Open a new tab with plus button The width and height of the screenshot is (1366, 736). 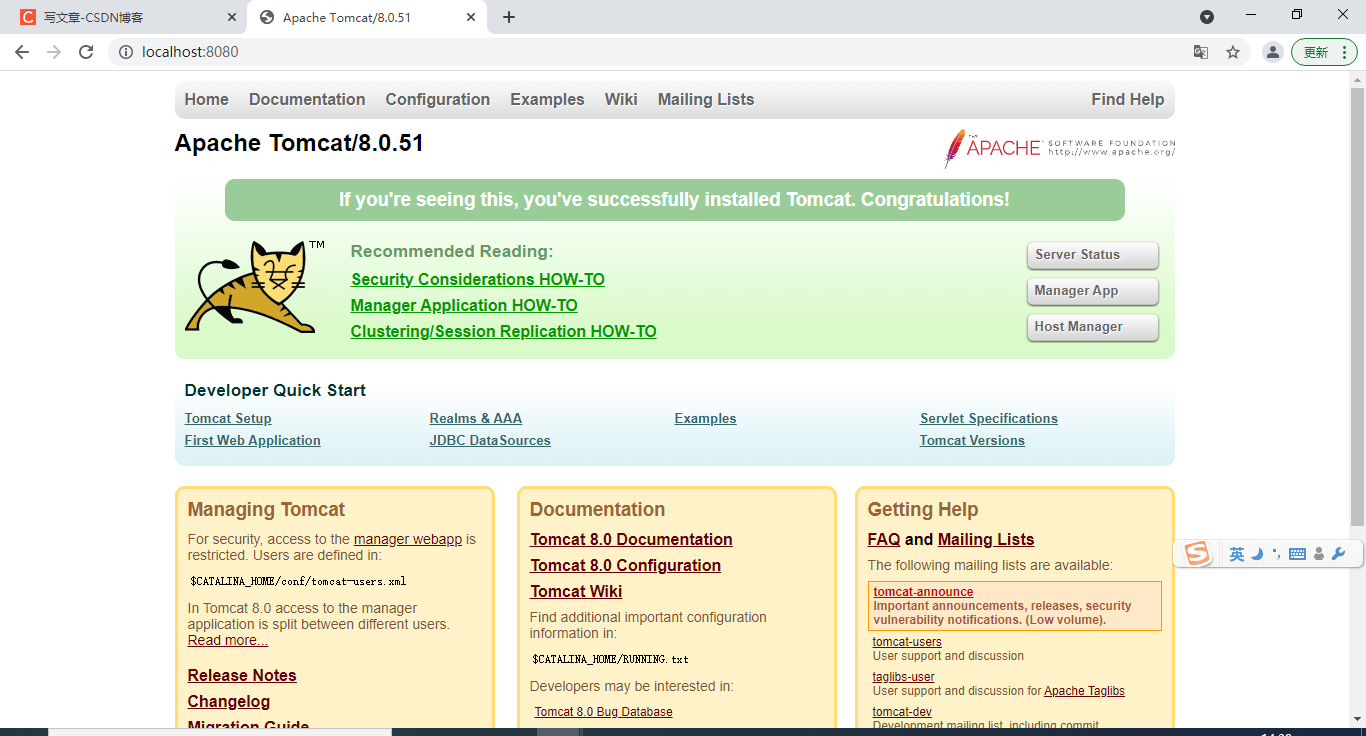pos(509,17)
